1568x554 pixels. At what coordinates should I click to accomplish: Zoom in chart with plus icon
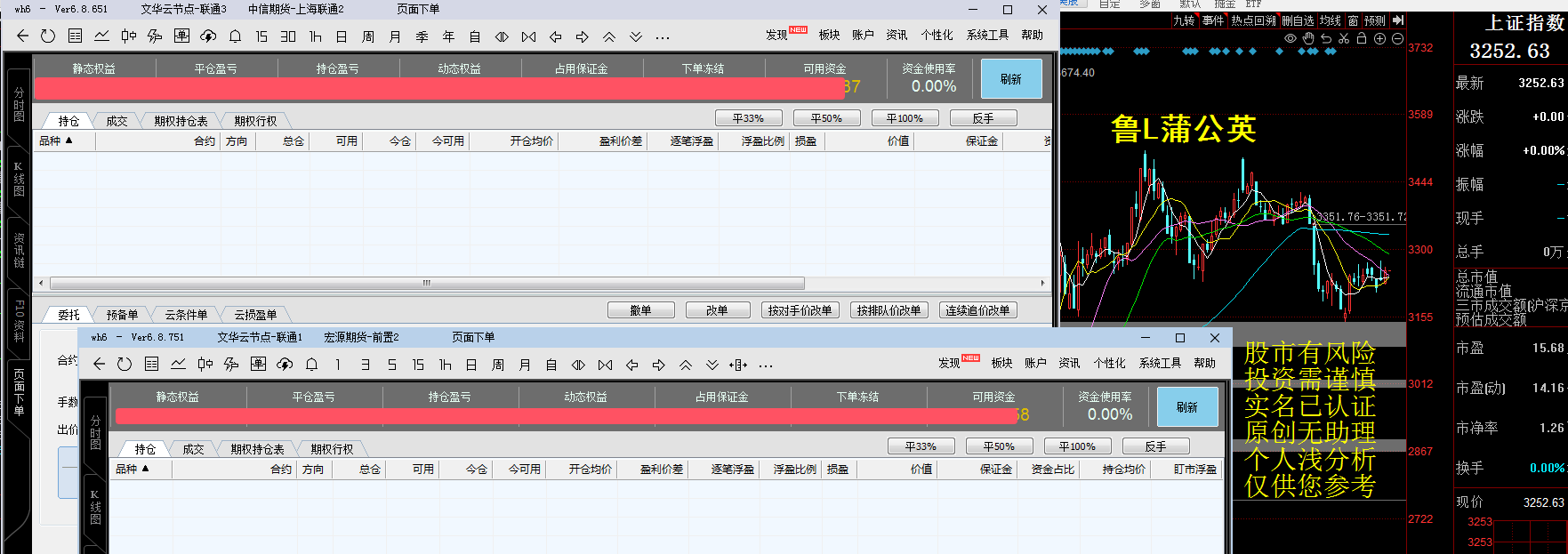point(1379,39)
